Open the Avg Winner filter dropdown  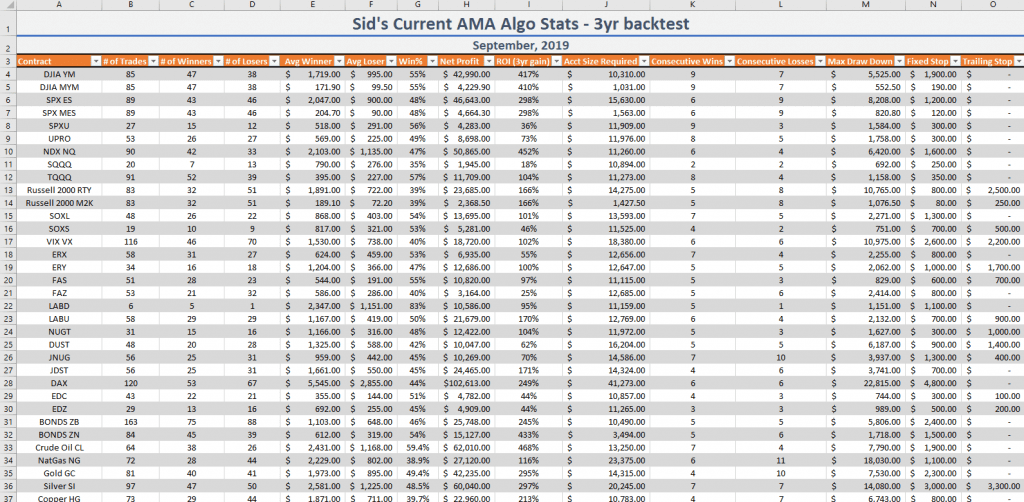(x=339, y=61)
